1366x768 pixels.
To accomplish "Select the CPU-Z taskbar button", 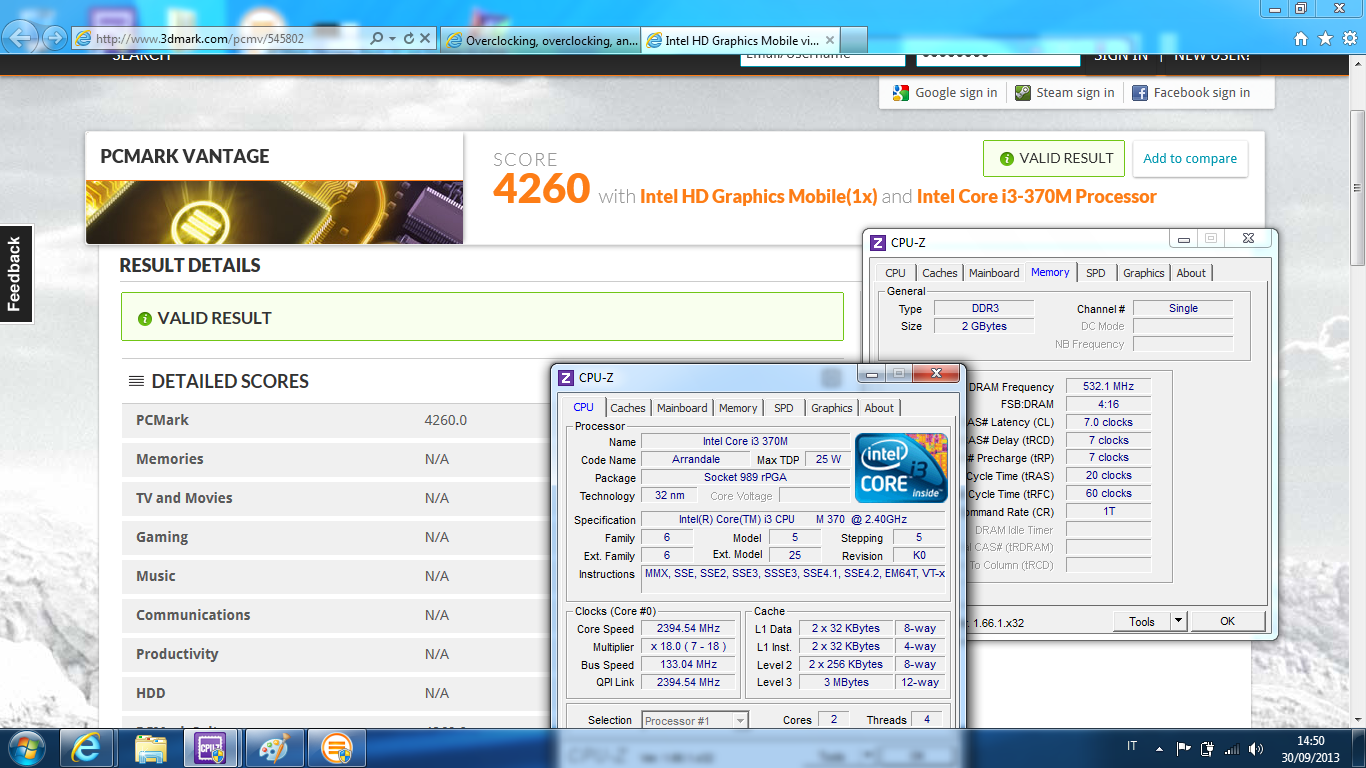I will click(x=210, y=748).
